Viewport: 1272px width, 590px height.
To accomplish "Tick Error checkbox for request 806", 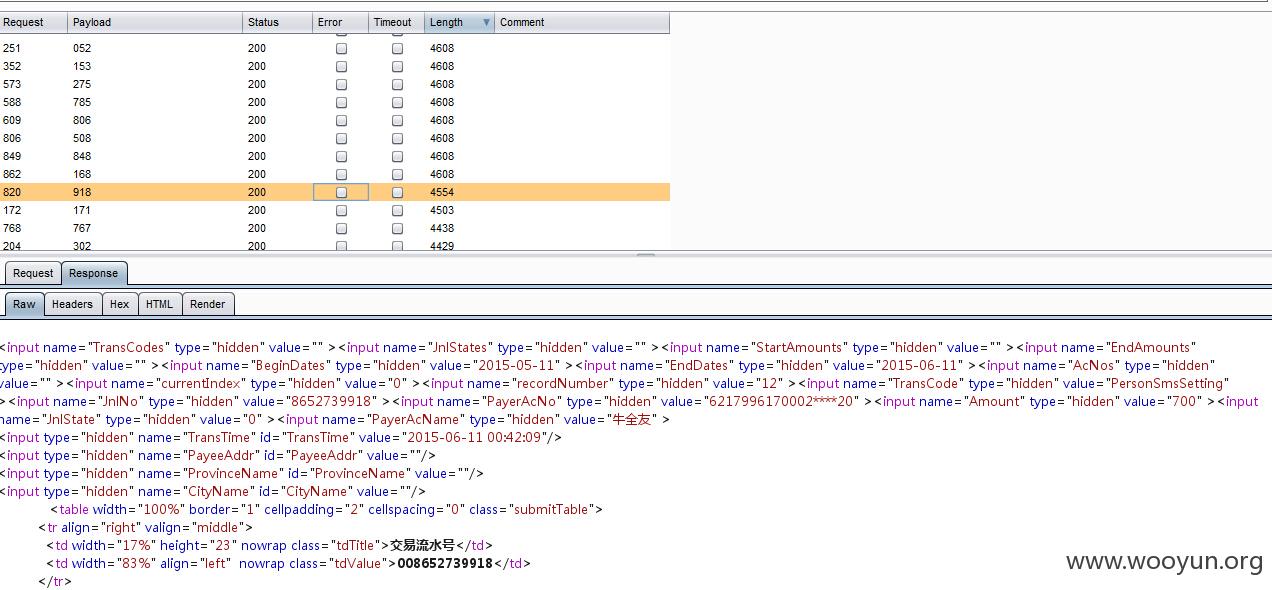I will 341,138.
